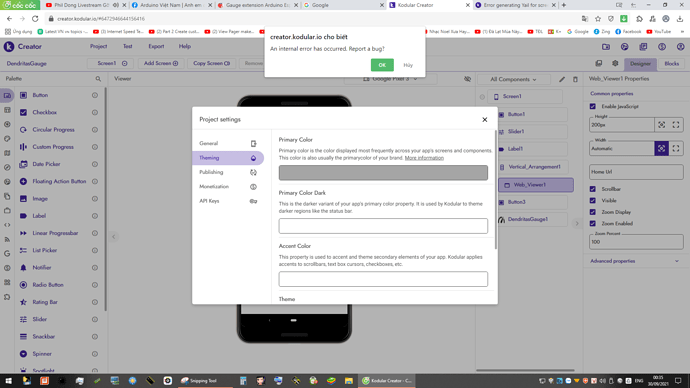Open the Monetization settings tab

click(x=228, y=187)
